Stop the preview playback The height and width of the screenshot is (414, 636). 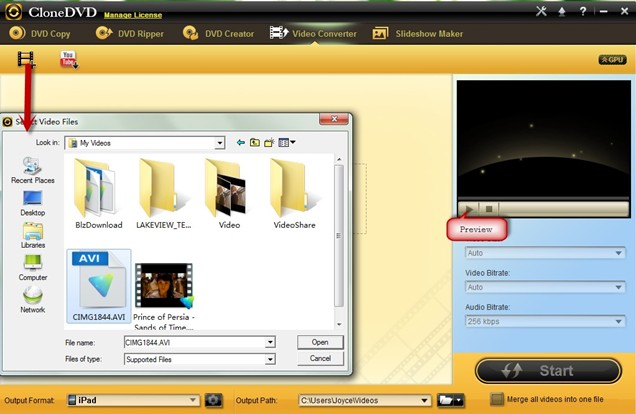(489, 209)
